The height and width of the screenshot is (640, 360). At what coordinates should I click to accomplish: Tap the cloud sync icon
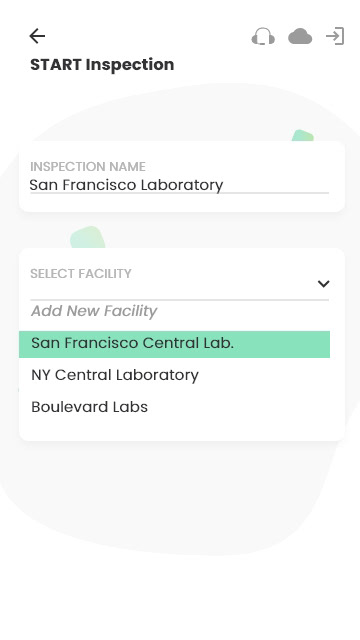point(300,36)
